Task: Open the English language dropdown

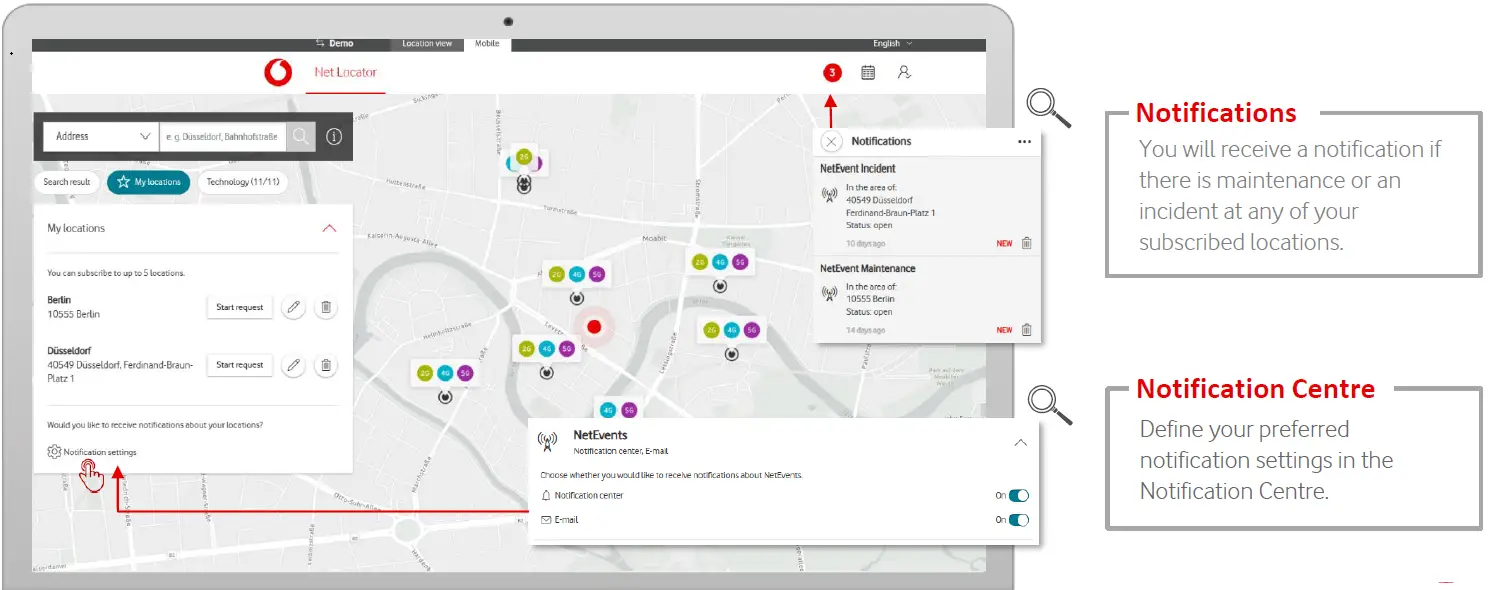Action: (x=892, y=44)
